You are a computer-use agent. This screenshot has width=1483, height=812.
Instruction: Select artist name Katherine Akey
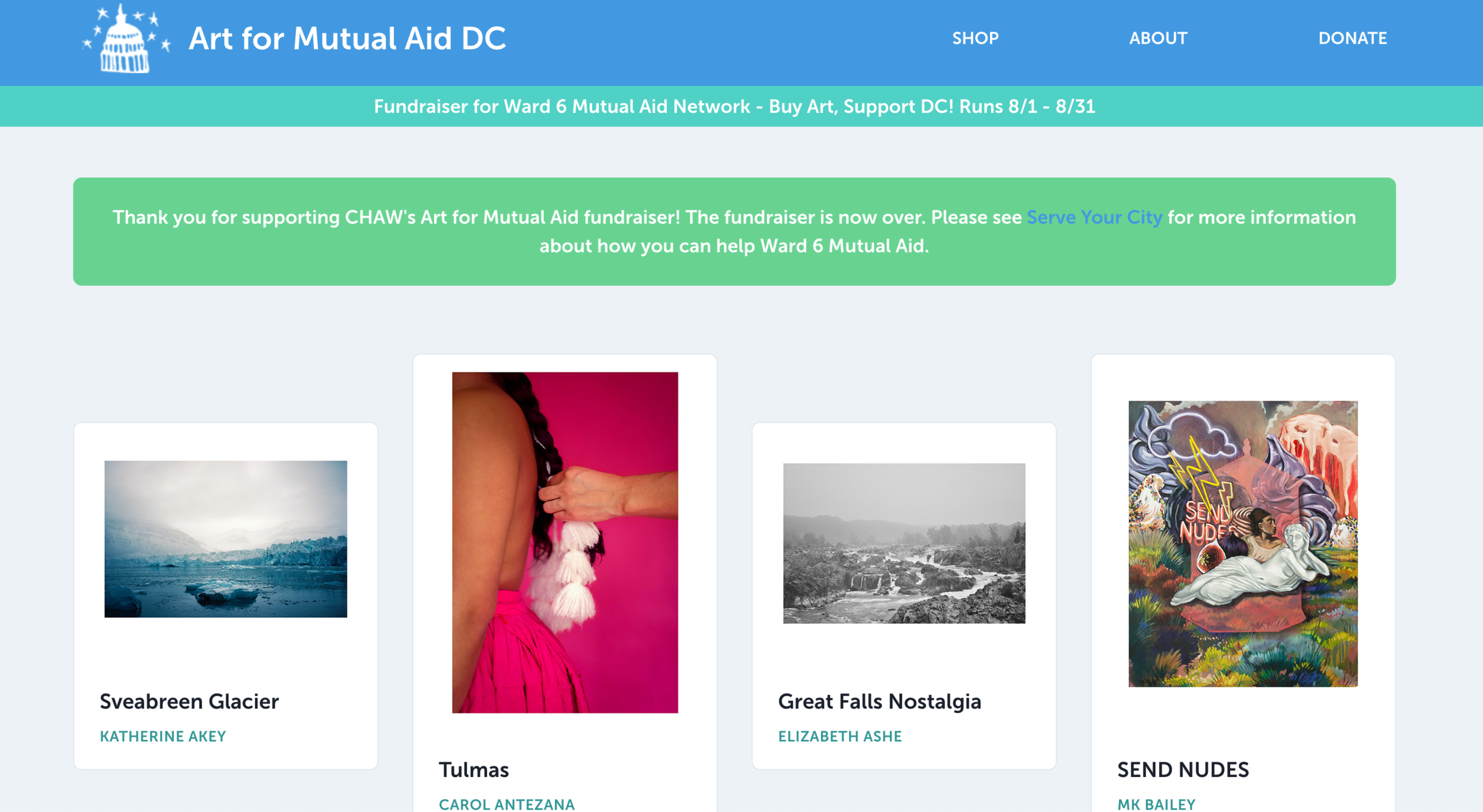(x=163, y=736)
